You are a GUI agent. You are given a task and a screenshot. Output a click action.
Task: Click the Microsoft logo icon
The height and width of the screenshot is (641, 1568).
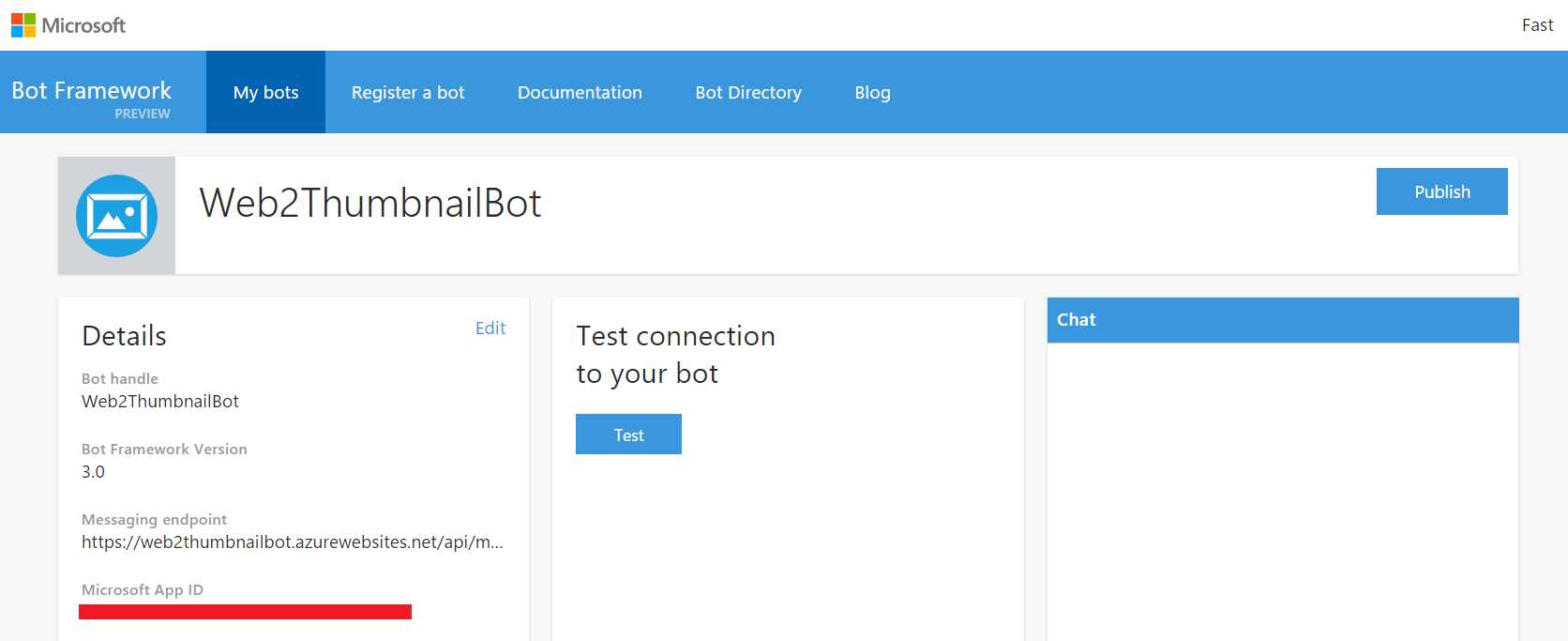pos(23,24)
